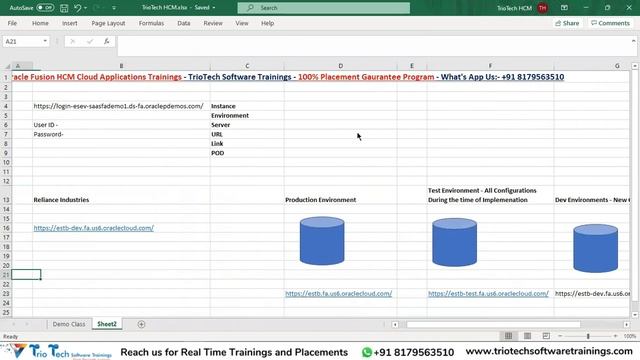Click the Save icon in title bar
Image resolution: width=640 pixels, height=360 pixels.
[64, 8]
